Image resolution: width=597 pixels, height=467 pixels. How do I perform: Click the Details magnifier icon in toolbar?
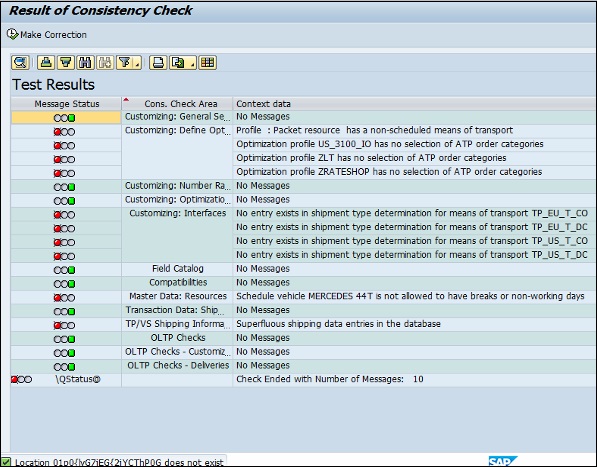pyautogui.click(x=21, y=62)
